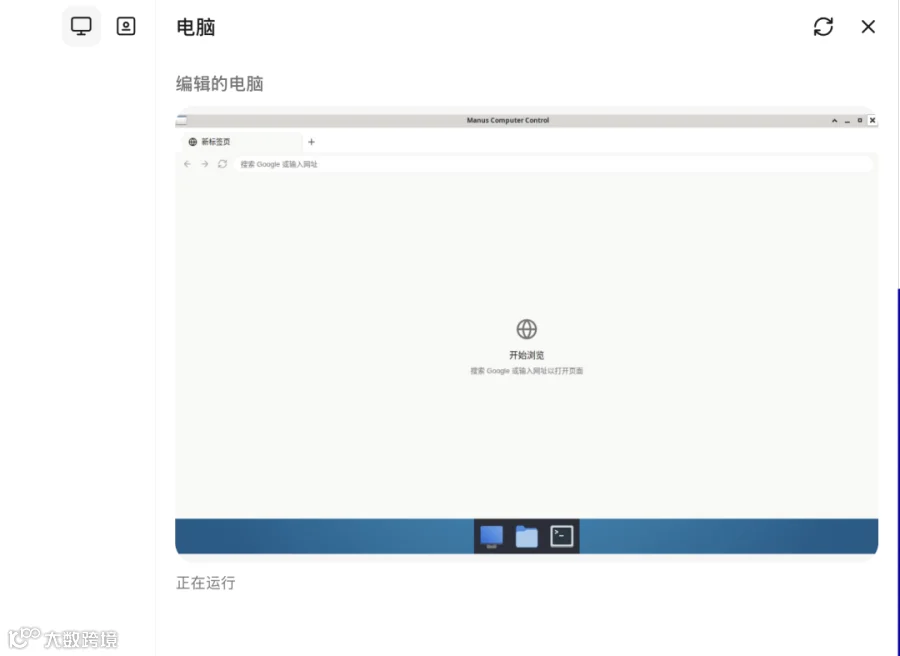Open the 新标签页 browser tab
This screenshot has width=900, height=656.
[242, 142]
